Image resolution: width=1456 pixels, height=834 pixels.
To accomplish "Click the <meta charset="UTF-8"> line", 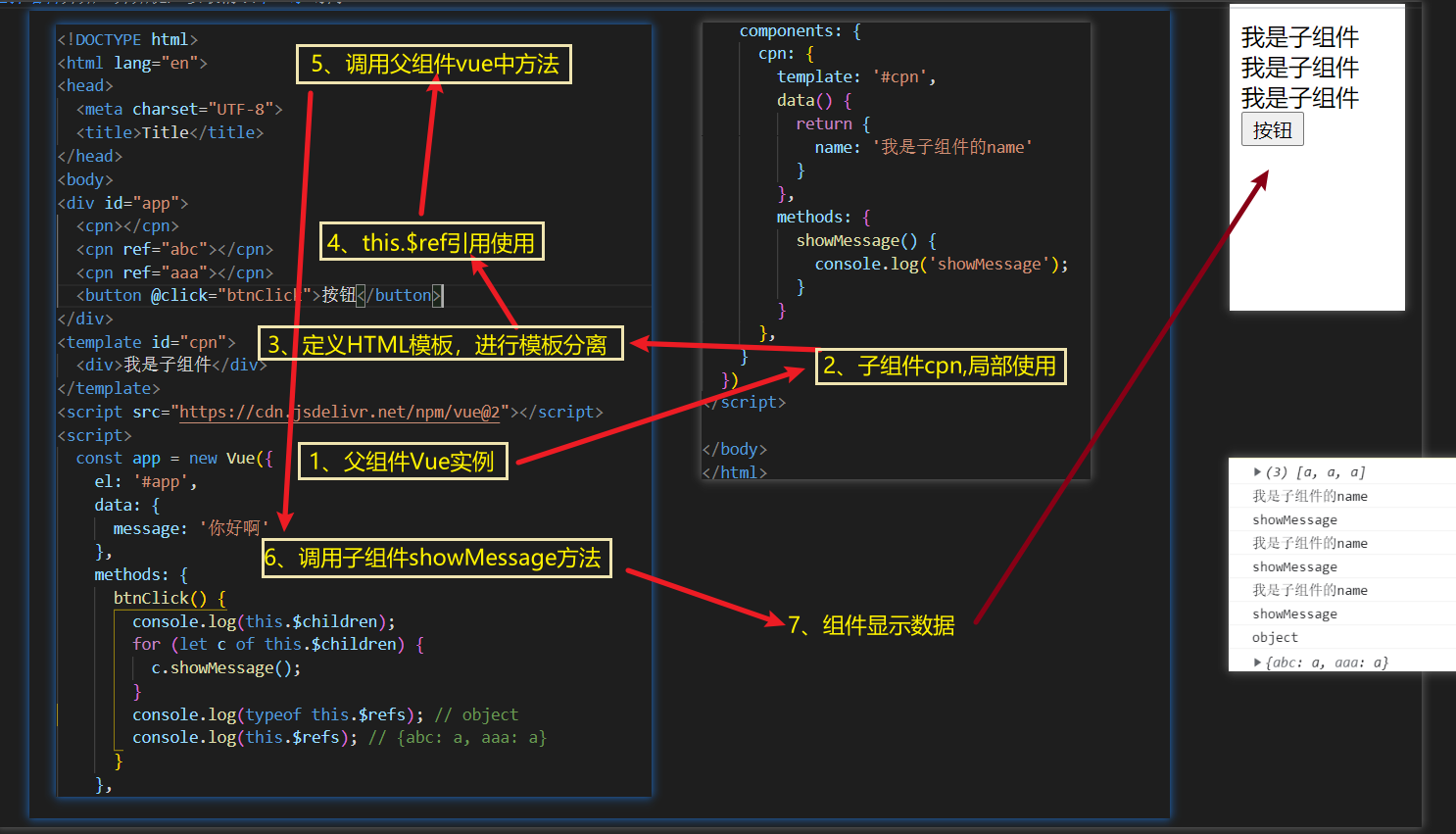I will (179, 109).
